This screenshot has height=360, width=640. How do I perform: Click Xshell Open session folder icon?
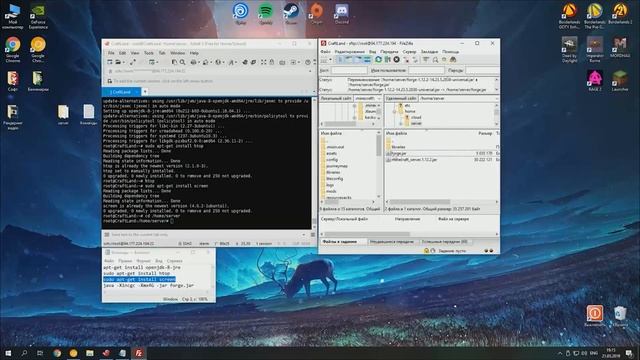click(118, 62)
